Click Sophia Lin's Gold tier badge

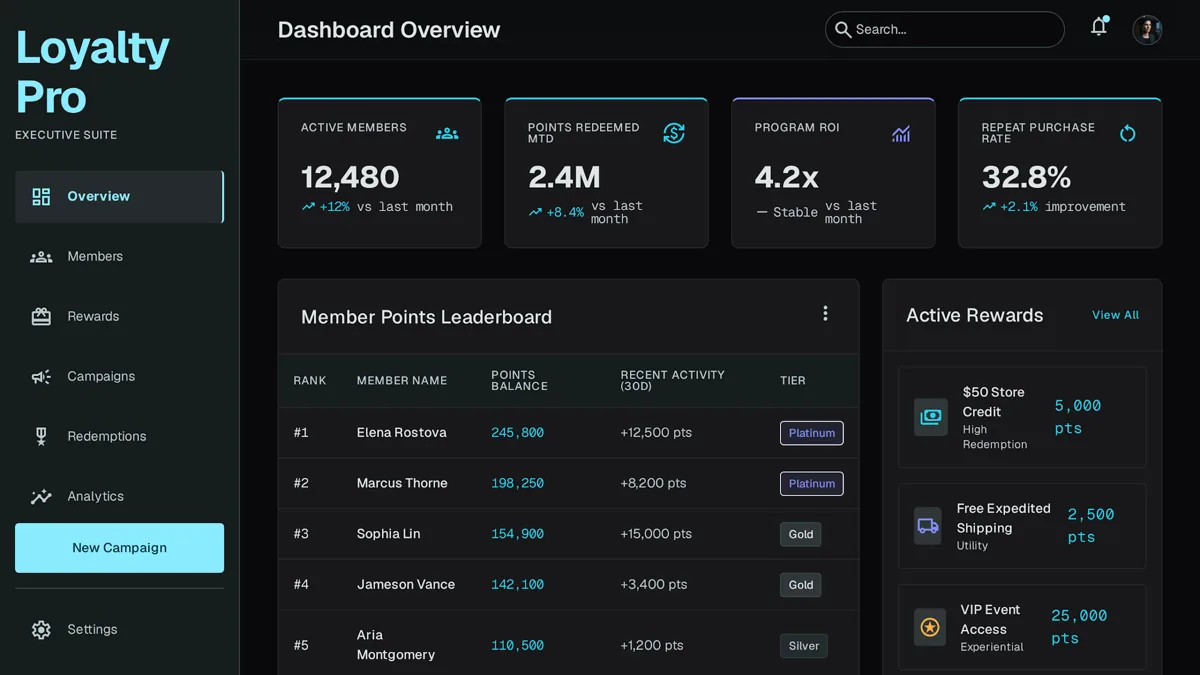click(x=800, y=534)
